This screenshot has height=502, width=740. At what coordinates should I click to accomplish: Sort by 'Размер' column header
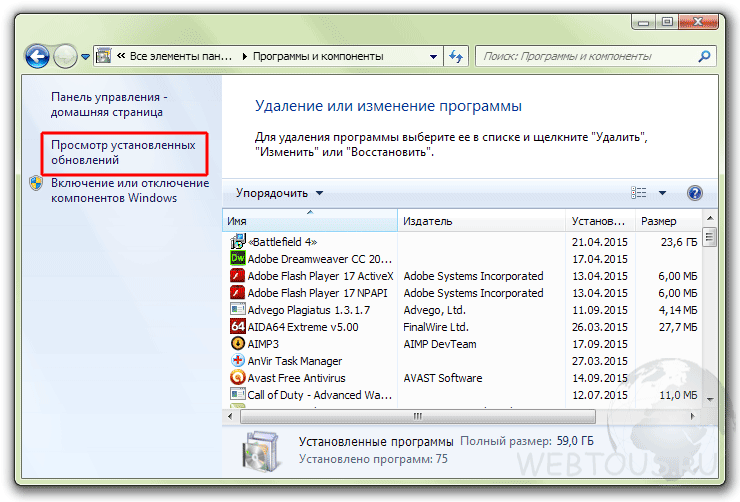(x=668, y=221)
